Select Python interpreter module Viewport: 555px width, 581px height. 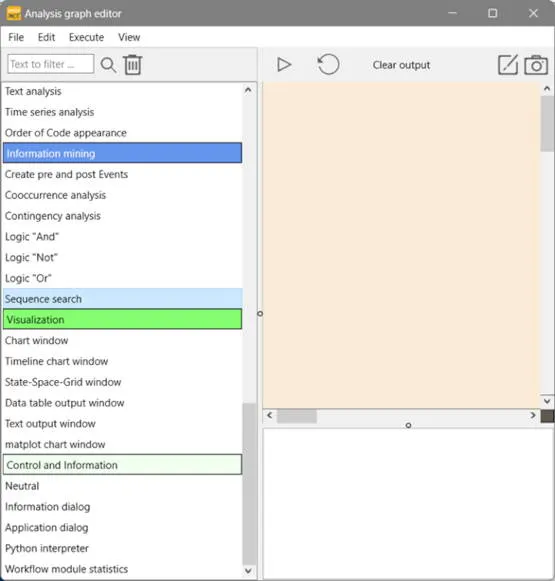123,548
